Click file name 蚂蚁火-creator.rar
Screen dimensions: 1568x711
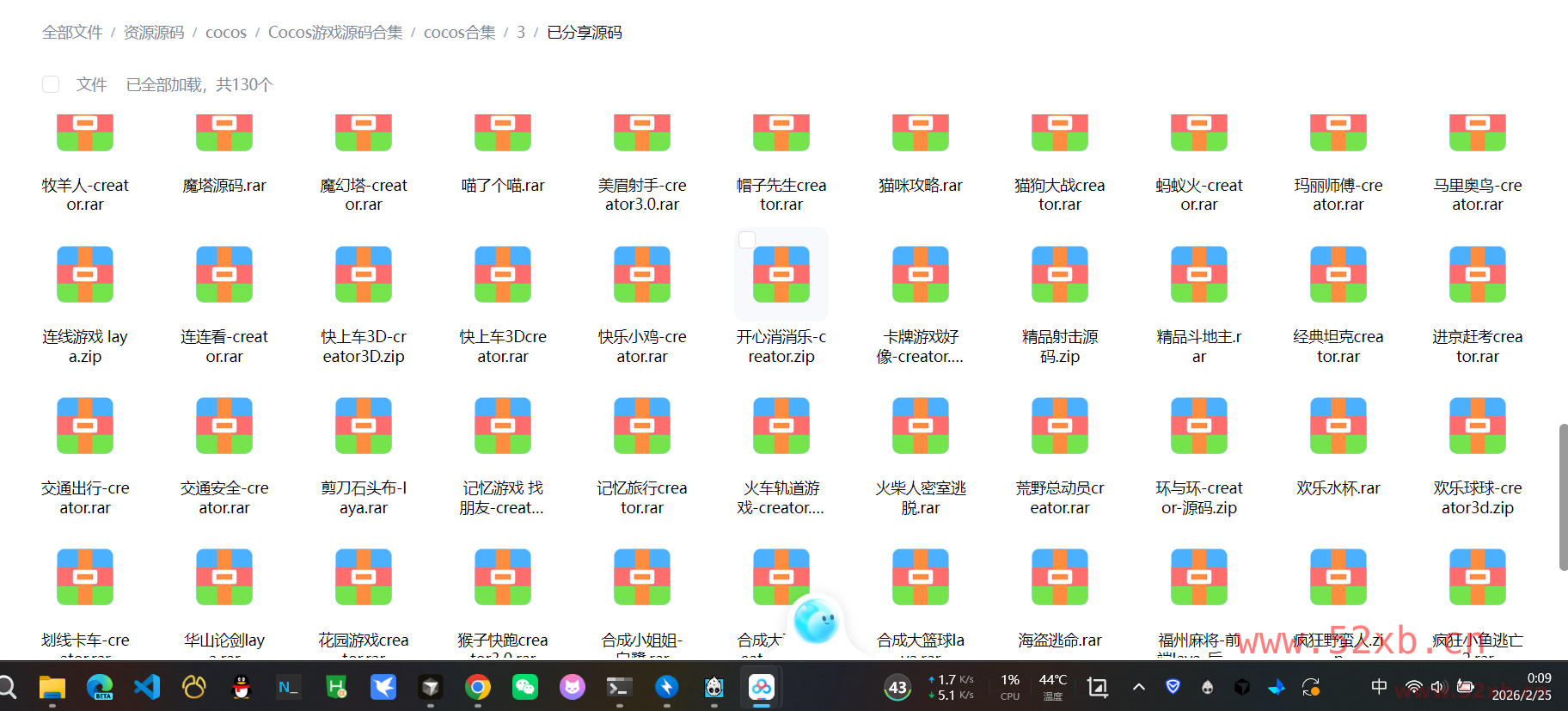(1199, 195)
